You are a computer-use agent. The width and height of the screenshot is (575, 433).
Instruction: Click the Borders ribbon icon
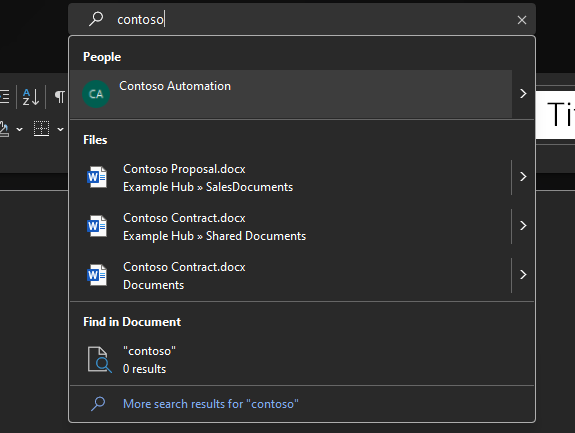tap(41, 129)
